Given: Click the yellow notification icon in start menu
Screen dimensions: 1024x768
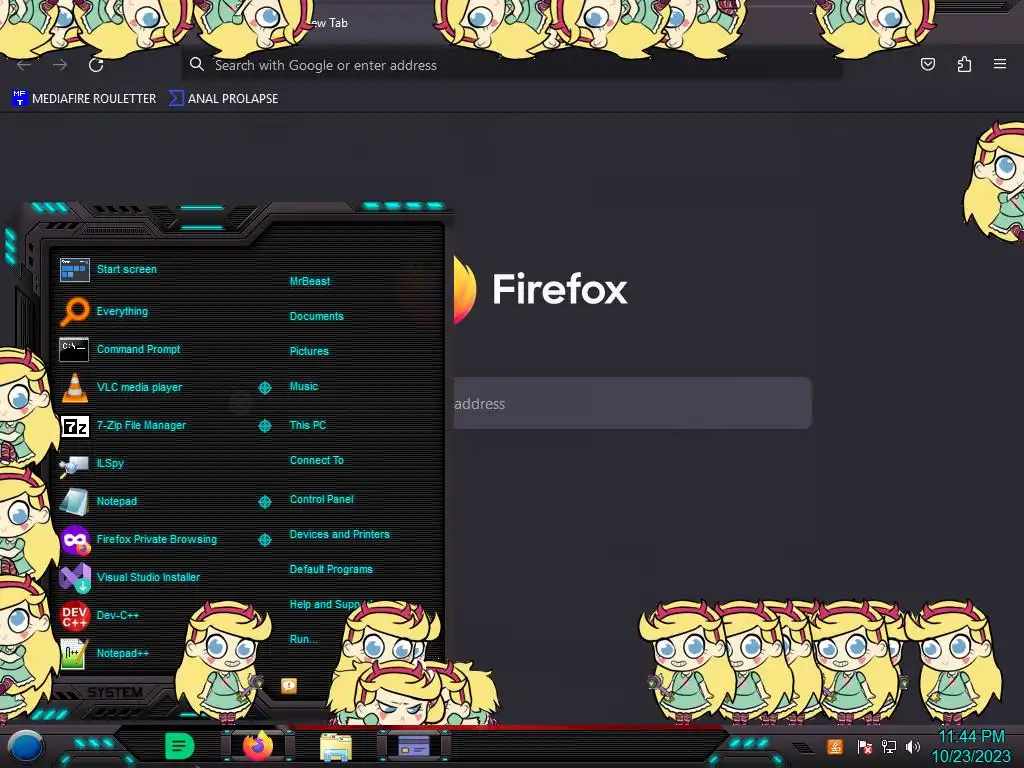Looking at the screenshot, I should (x=289, y=686).
